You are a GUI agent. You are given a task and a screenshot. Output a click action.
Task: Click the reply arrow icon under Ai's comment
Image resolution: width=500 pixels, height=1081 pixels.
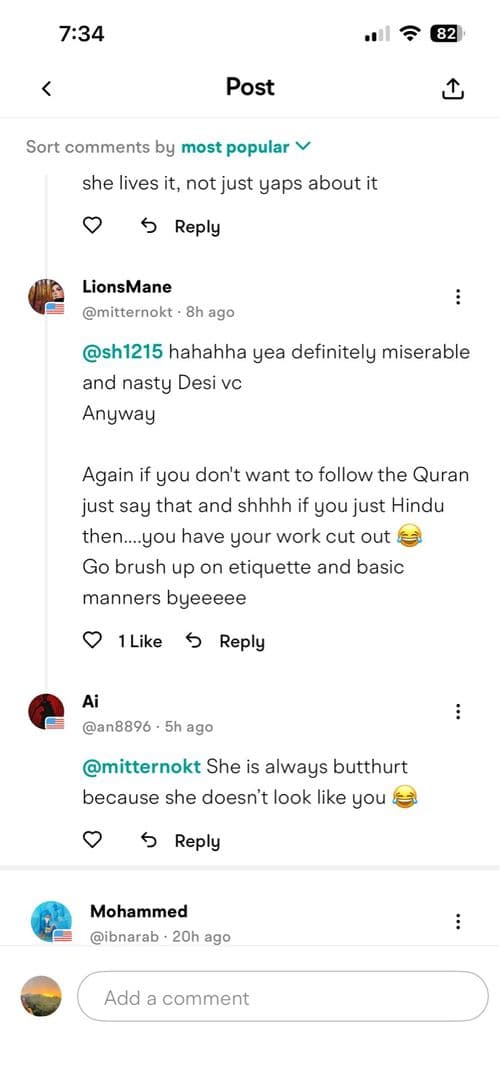tap(149, 840)
